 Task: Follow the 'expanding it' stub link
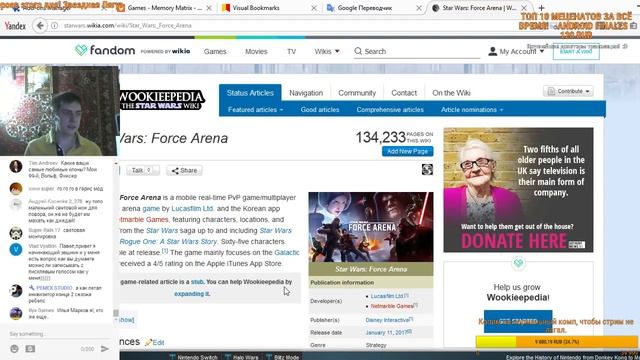pyautogui.click(x=191, y=294)
